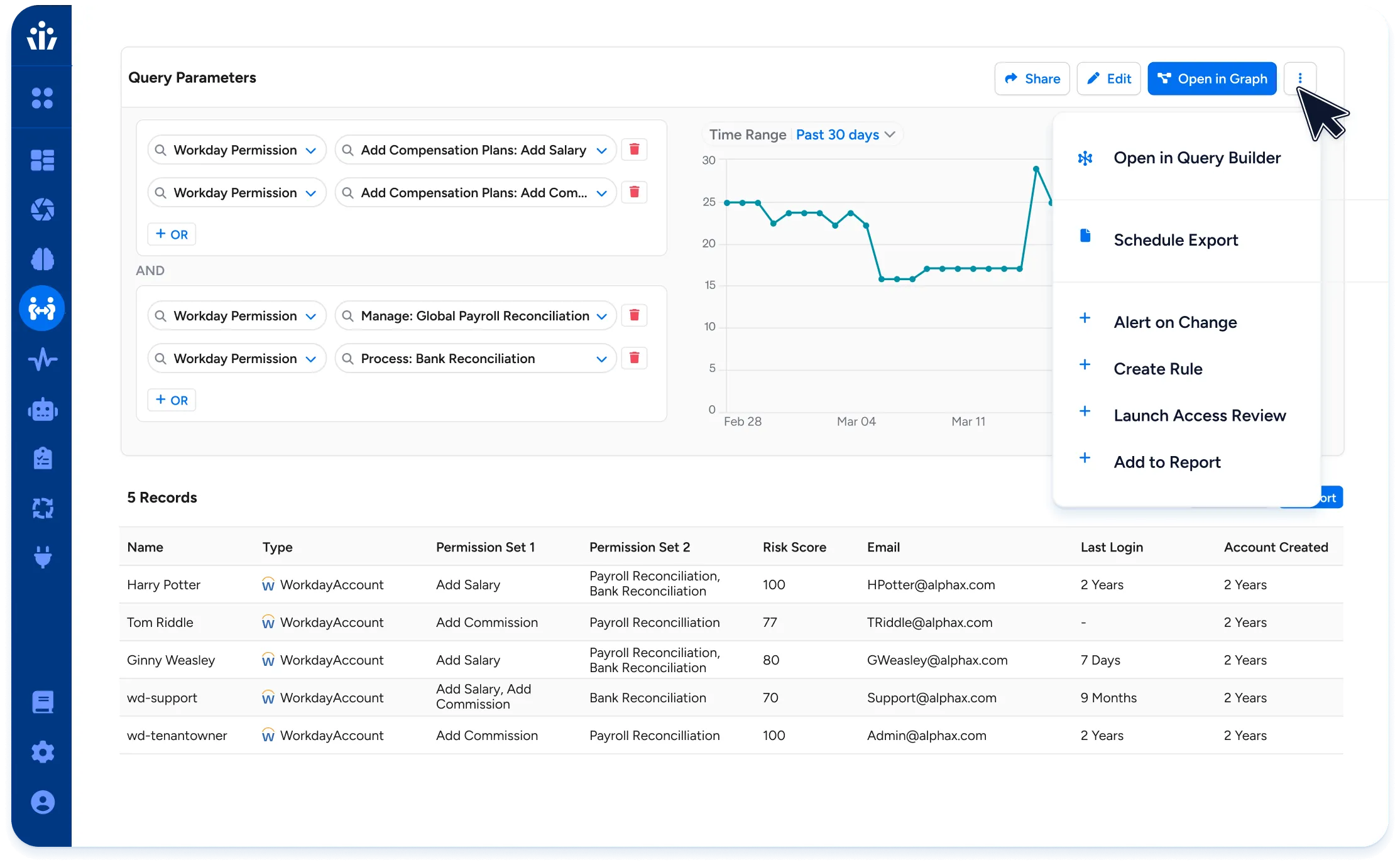The height and width of the screenshot is (865, 1400).
Task: Click the Open in Graph button
Action: pyautogui.click(x=1211, y=79)
